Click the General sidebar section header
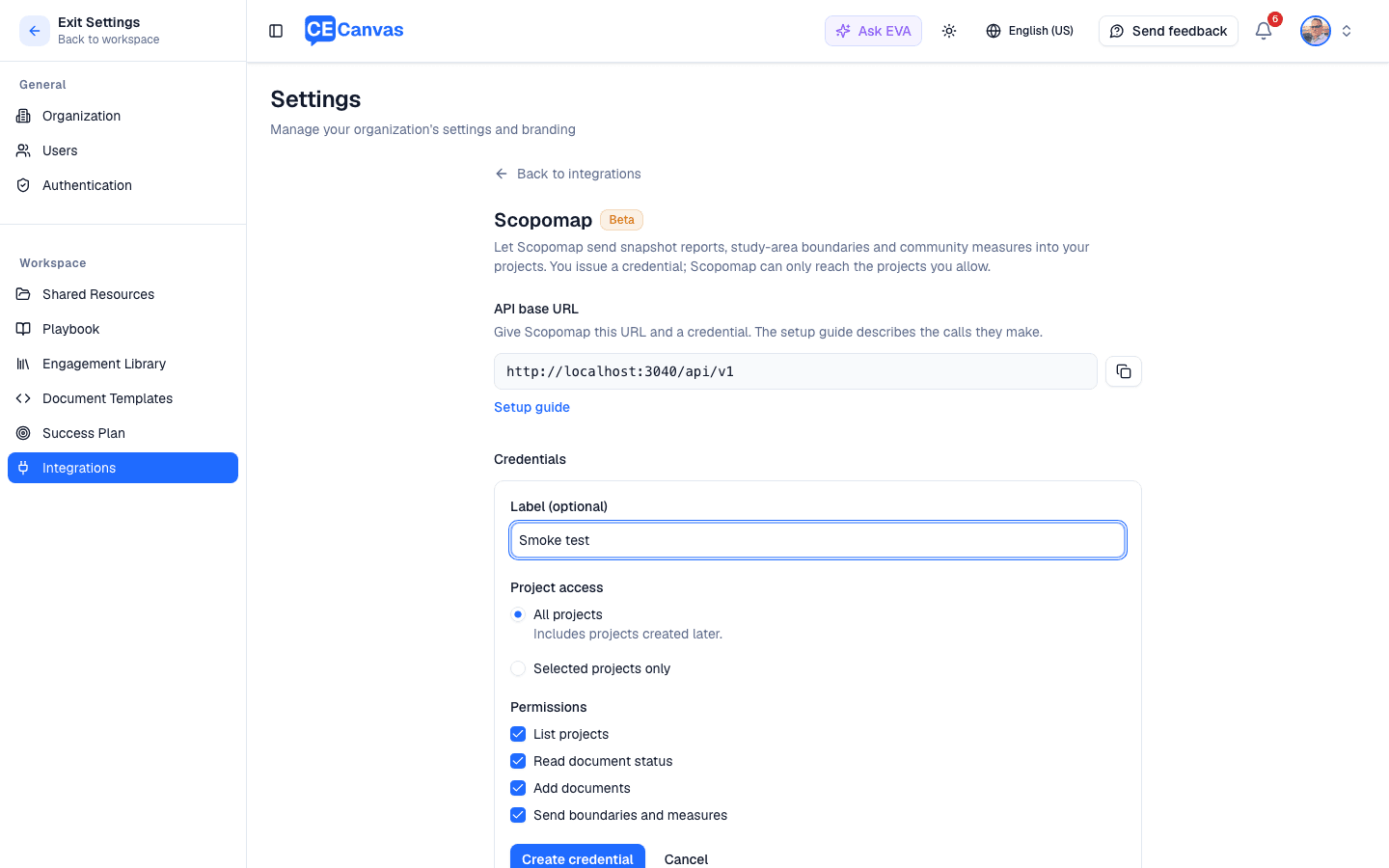The width and height of the screenshot is (1389, 868). tap(42, 85)
